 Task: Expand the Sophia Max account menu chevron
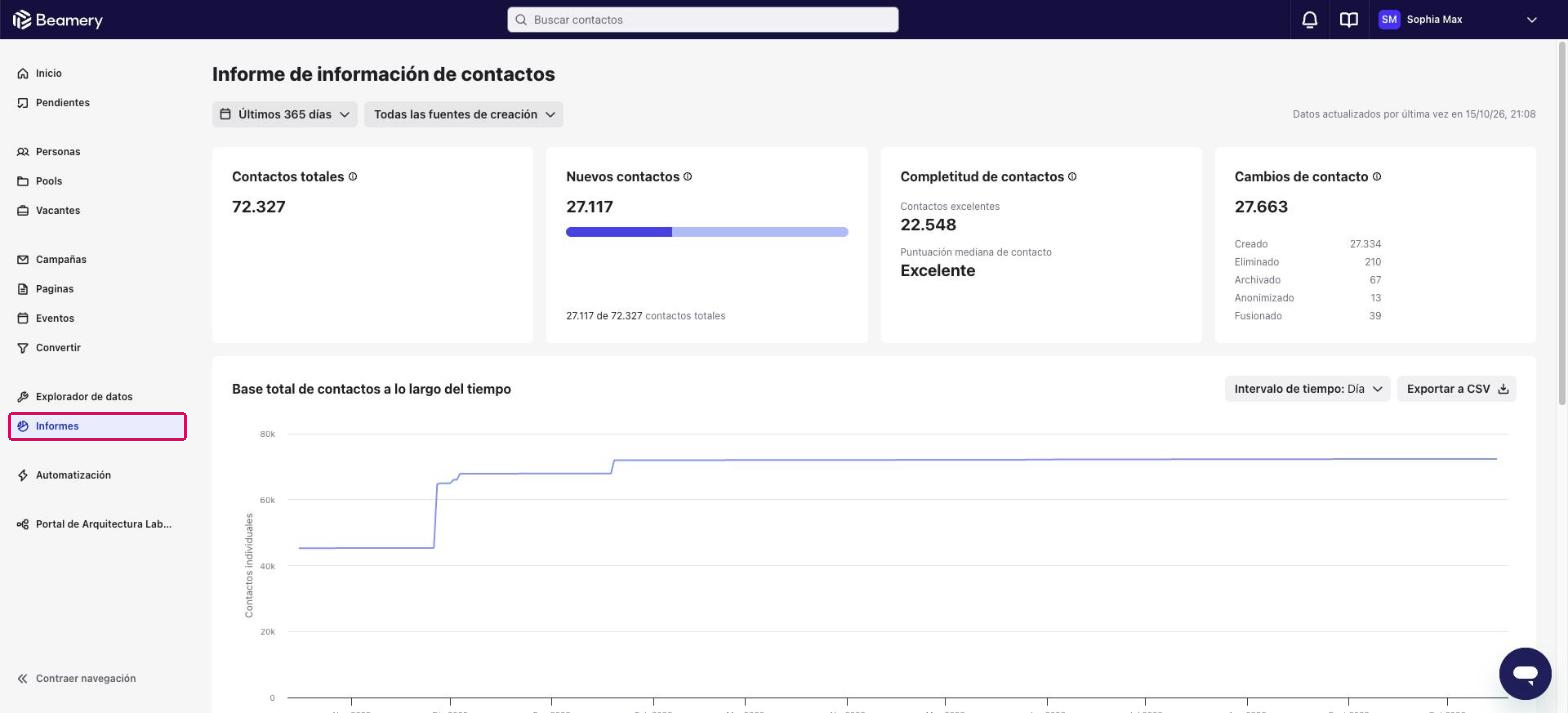pos(1531,20)
